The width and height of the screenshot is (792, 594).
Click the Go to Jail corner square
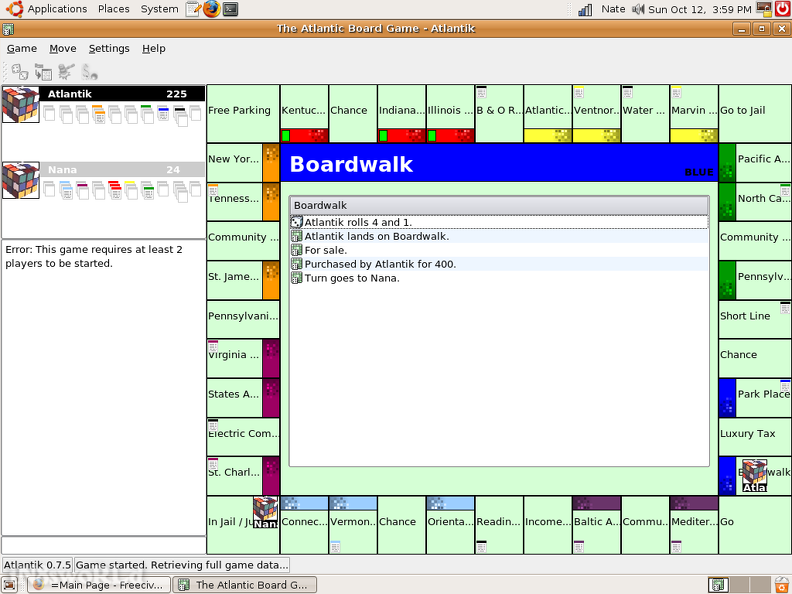tap(755, 114)
